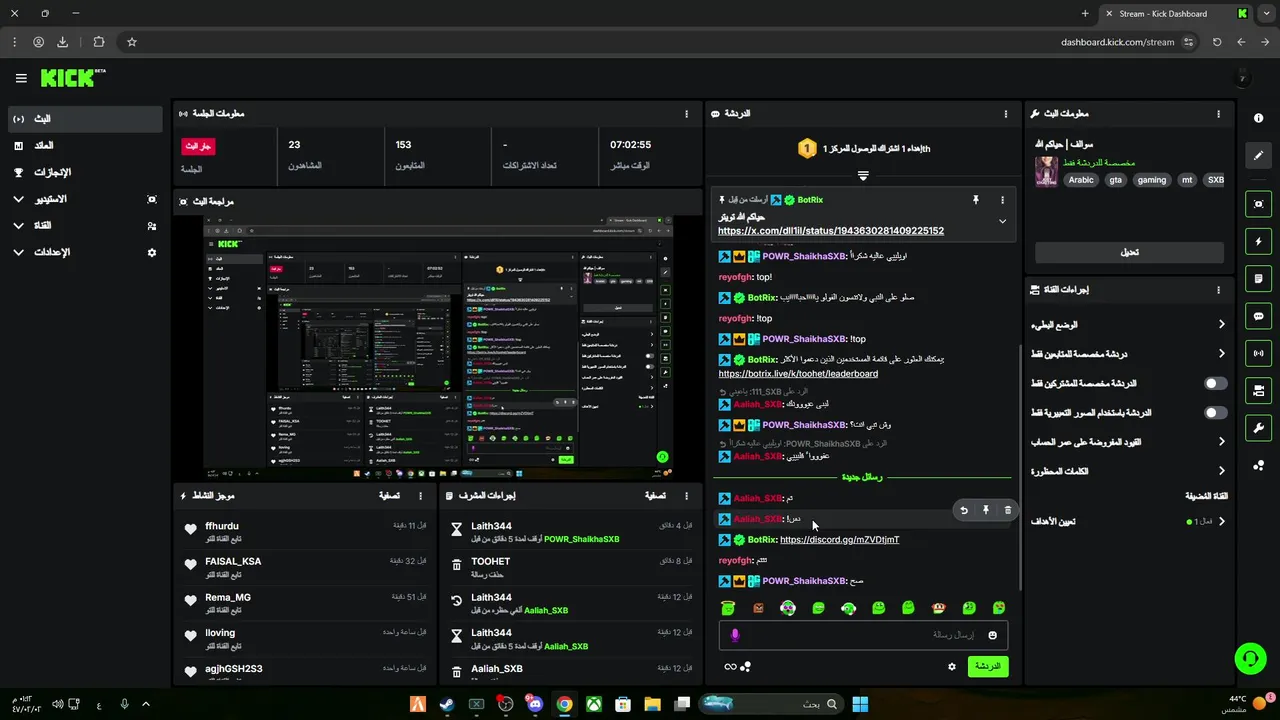
Task: Delete the hovered Aaliah_SXB chat message
Action: tap(1007, 510)
